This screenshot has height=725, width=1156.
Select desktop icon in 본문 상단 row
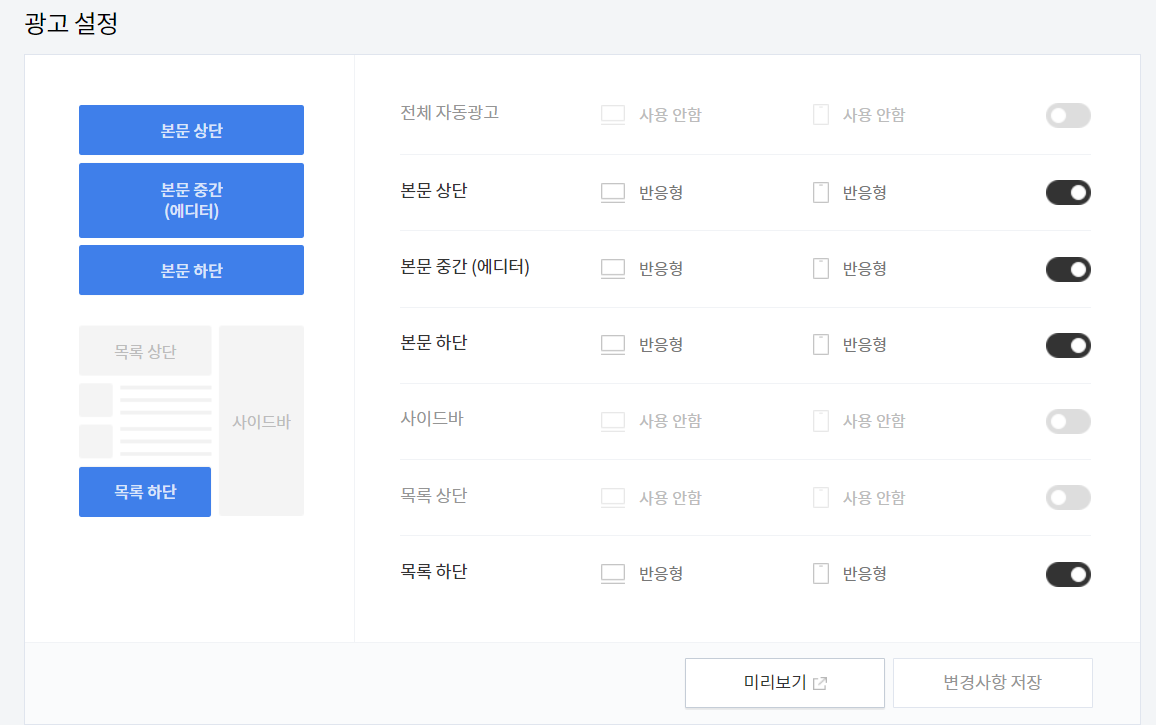click(613, 192)
